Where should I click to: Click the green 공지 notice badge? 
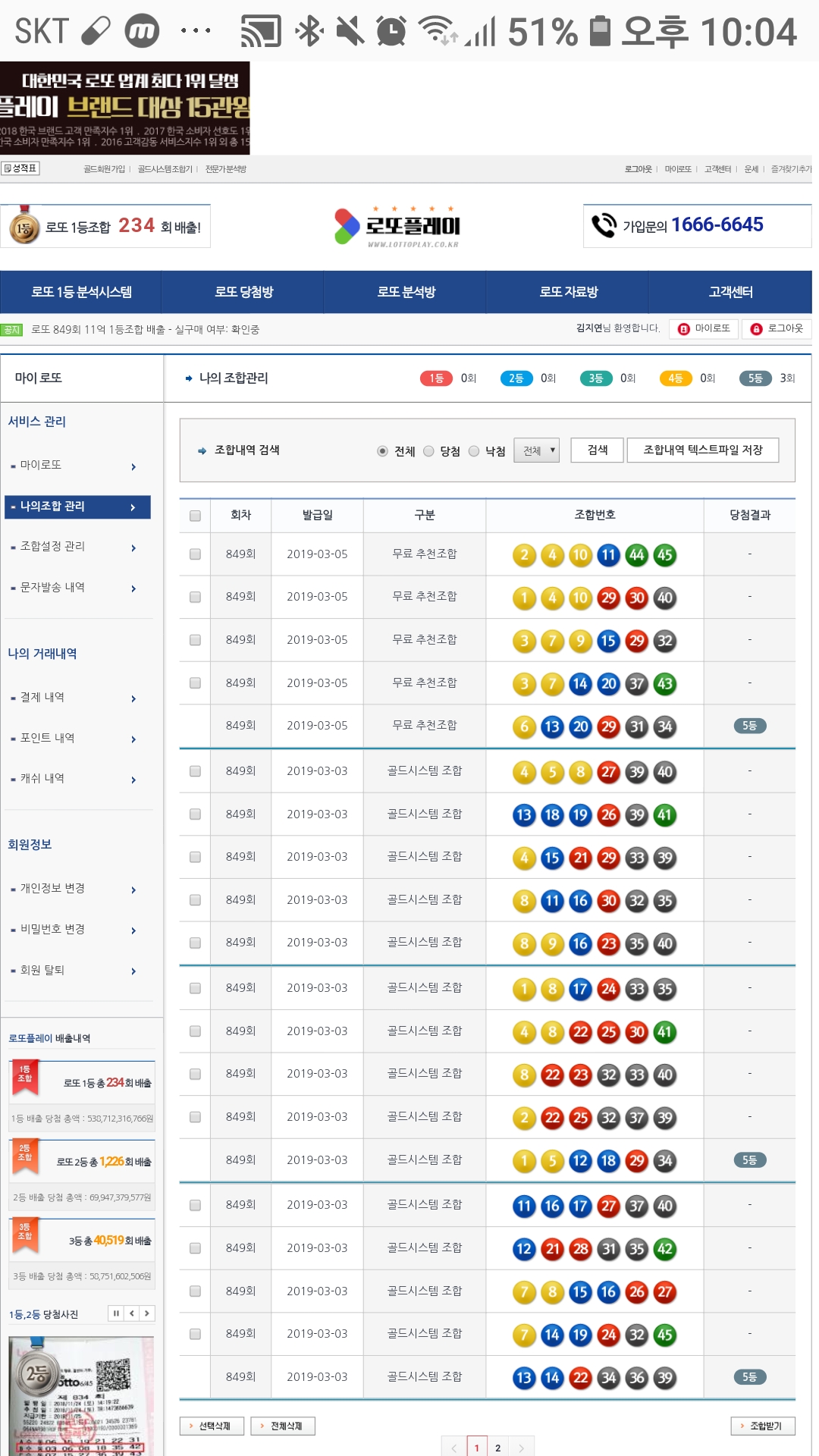click(12, 330)
